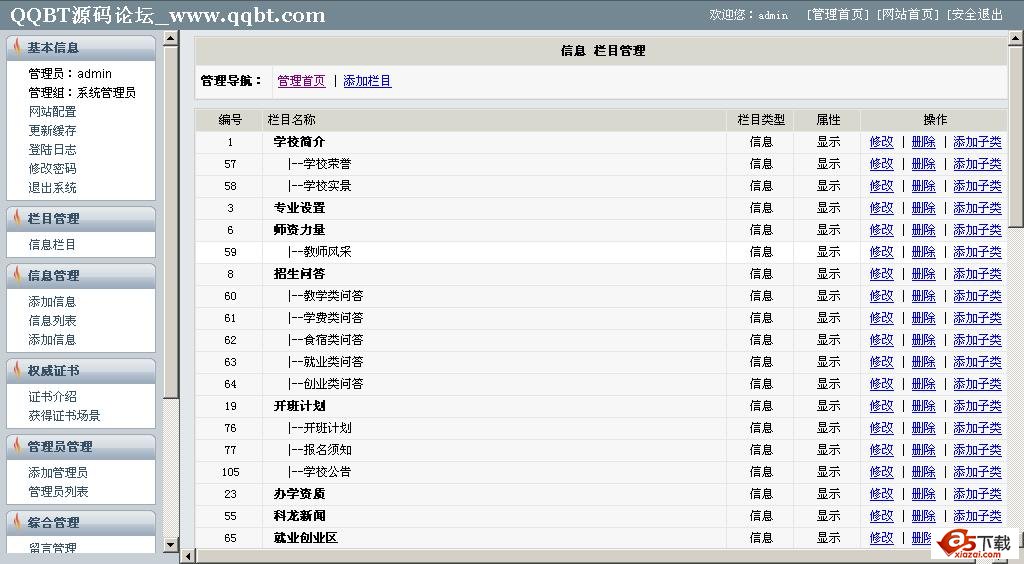Click 修改 for 师资力量 row
1024x564 pixels.
coord(881,230)
